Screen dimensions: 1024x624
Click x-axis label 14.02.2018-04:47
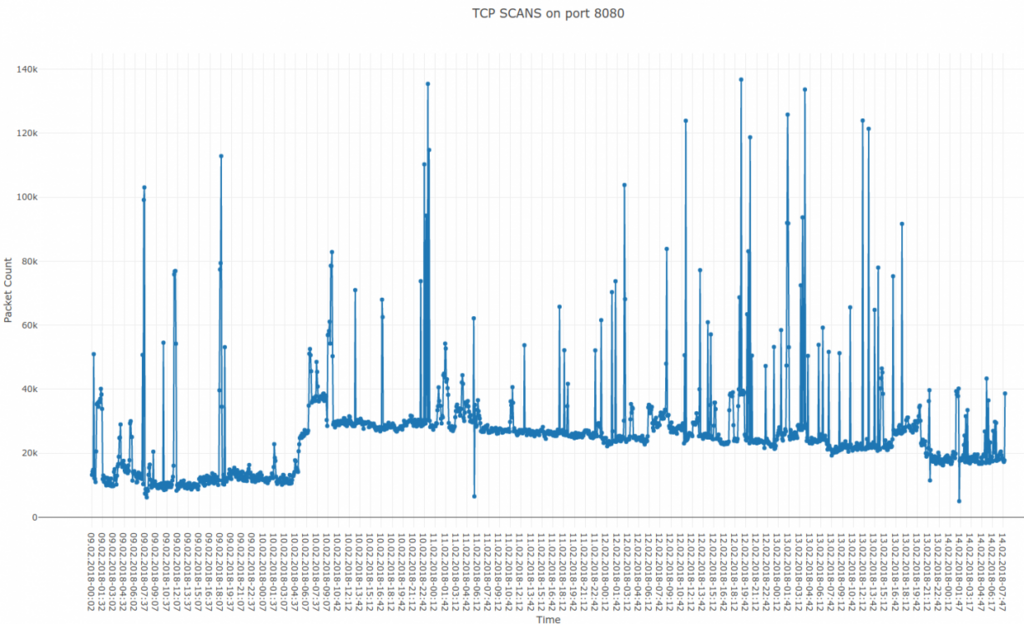tap(982, 572)
